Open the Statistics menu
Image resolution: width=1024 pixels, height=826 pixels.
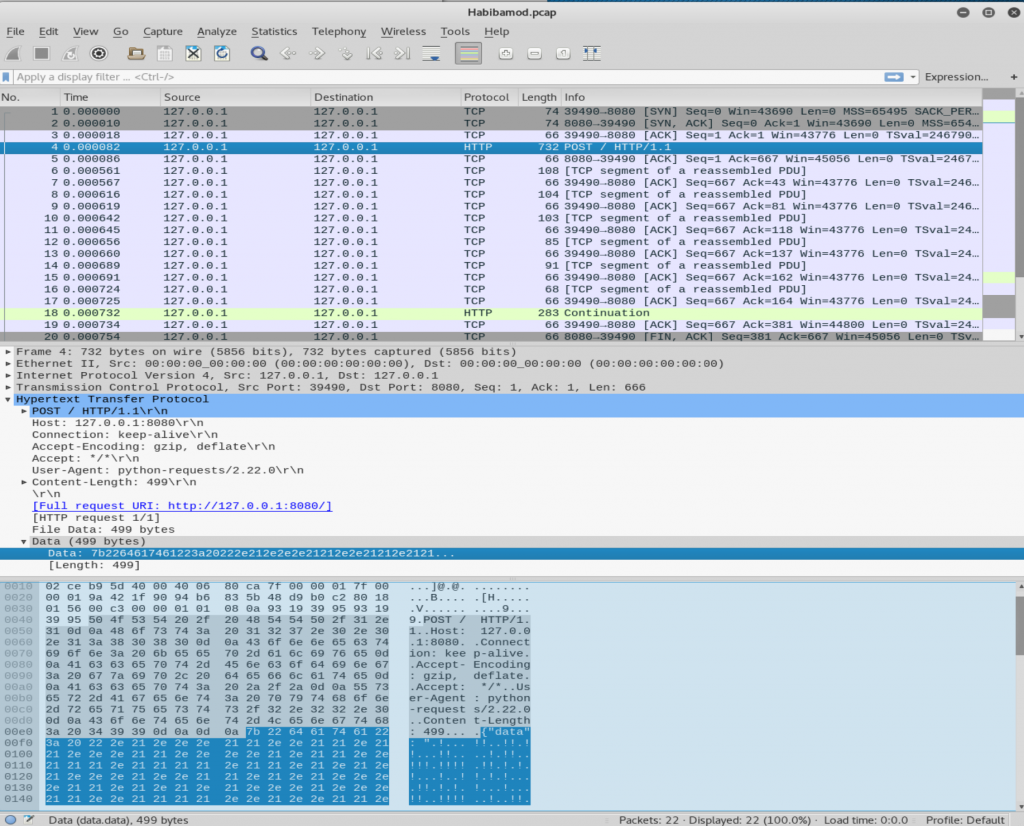pos(274,31)
